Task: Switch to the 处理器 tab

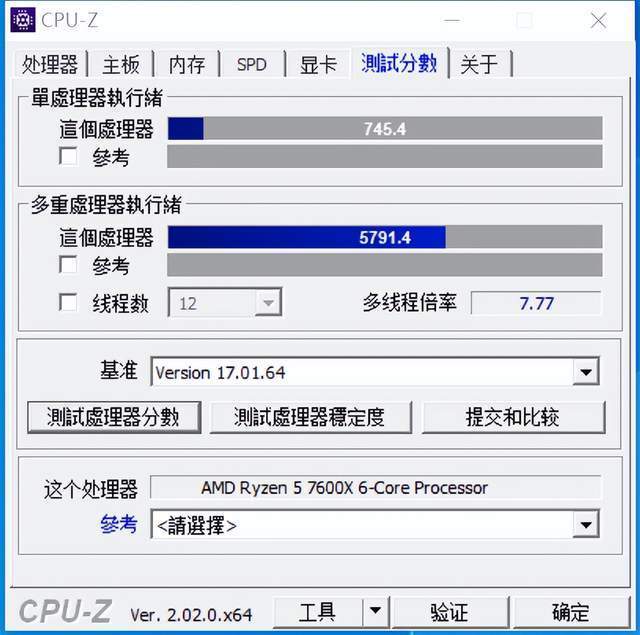Action: (49, 64)
